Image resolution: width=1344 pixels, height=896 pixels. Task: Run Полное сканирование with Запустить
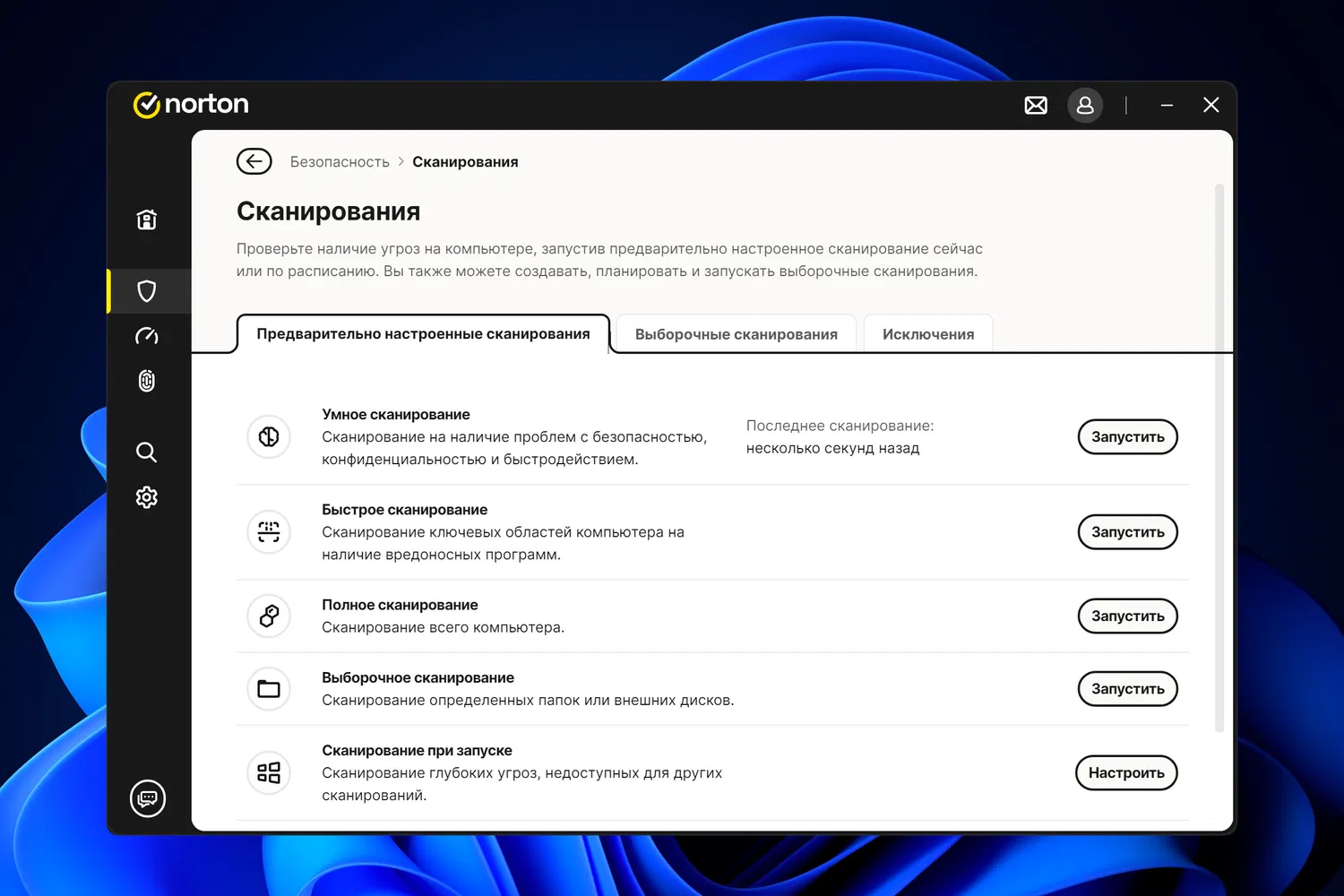[1127, 616]
